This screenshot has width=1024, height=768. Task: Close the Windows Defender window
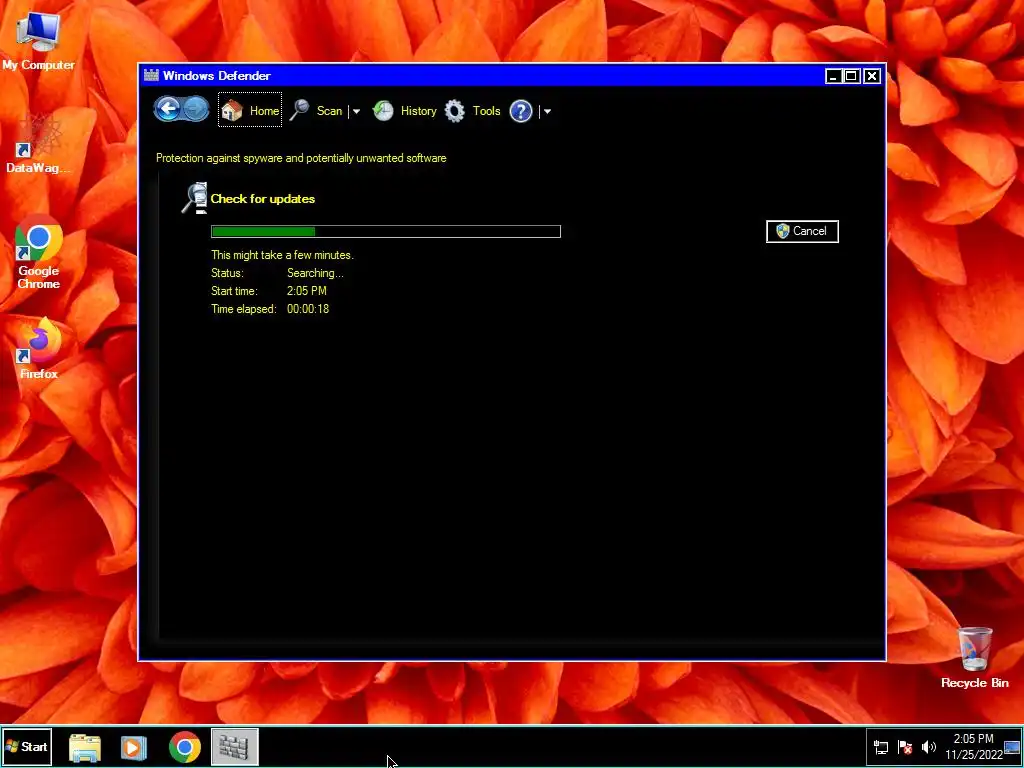coord(872,76)
